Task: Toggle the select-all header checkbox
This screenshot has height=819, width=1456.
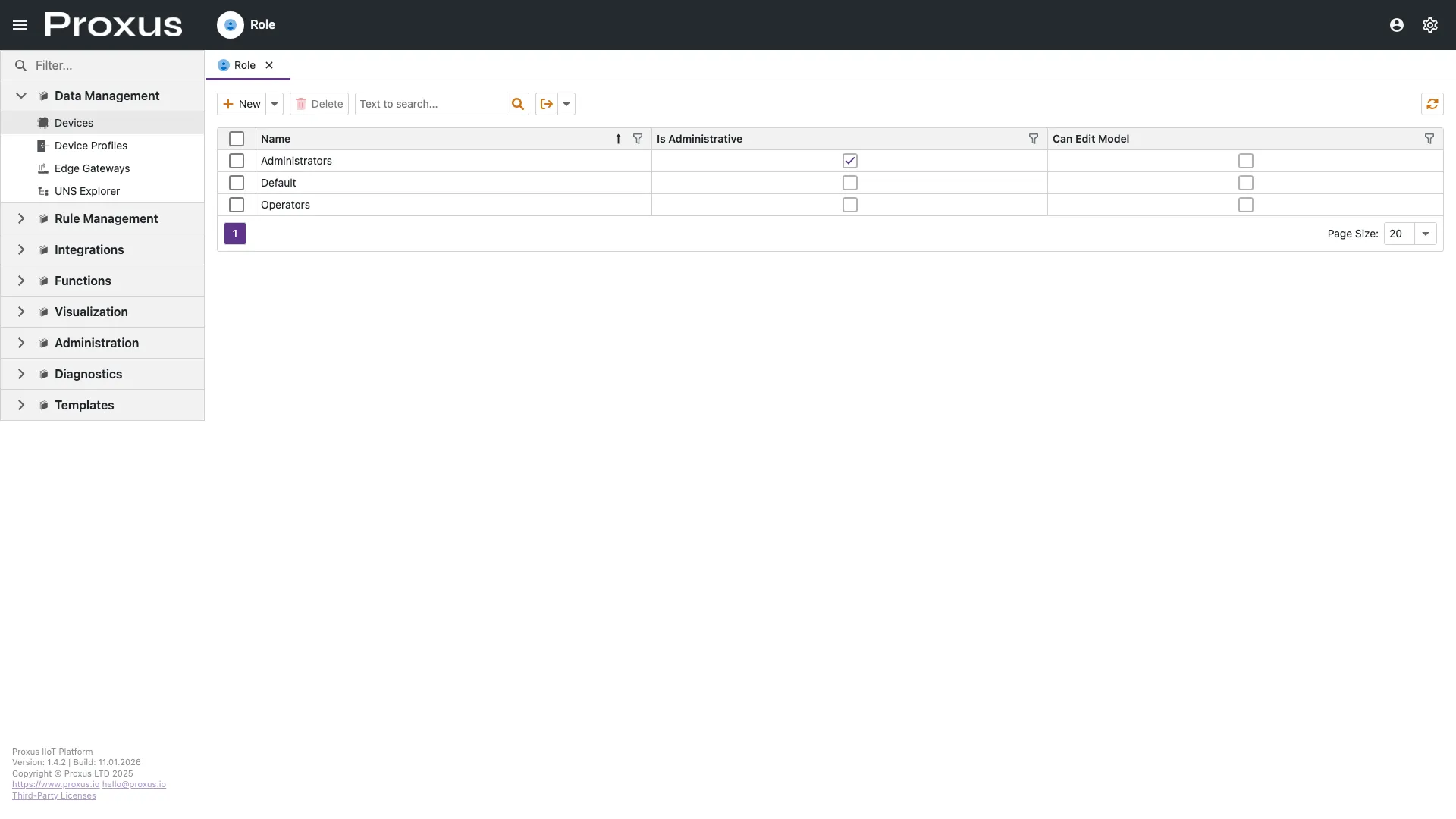Action: (x=237, y=139)
